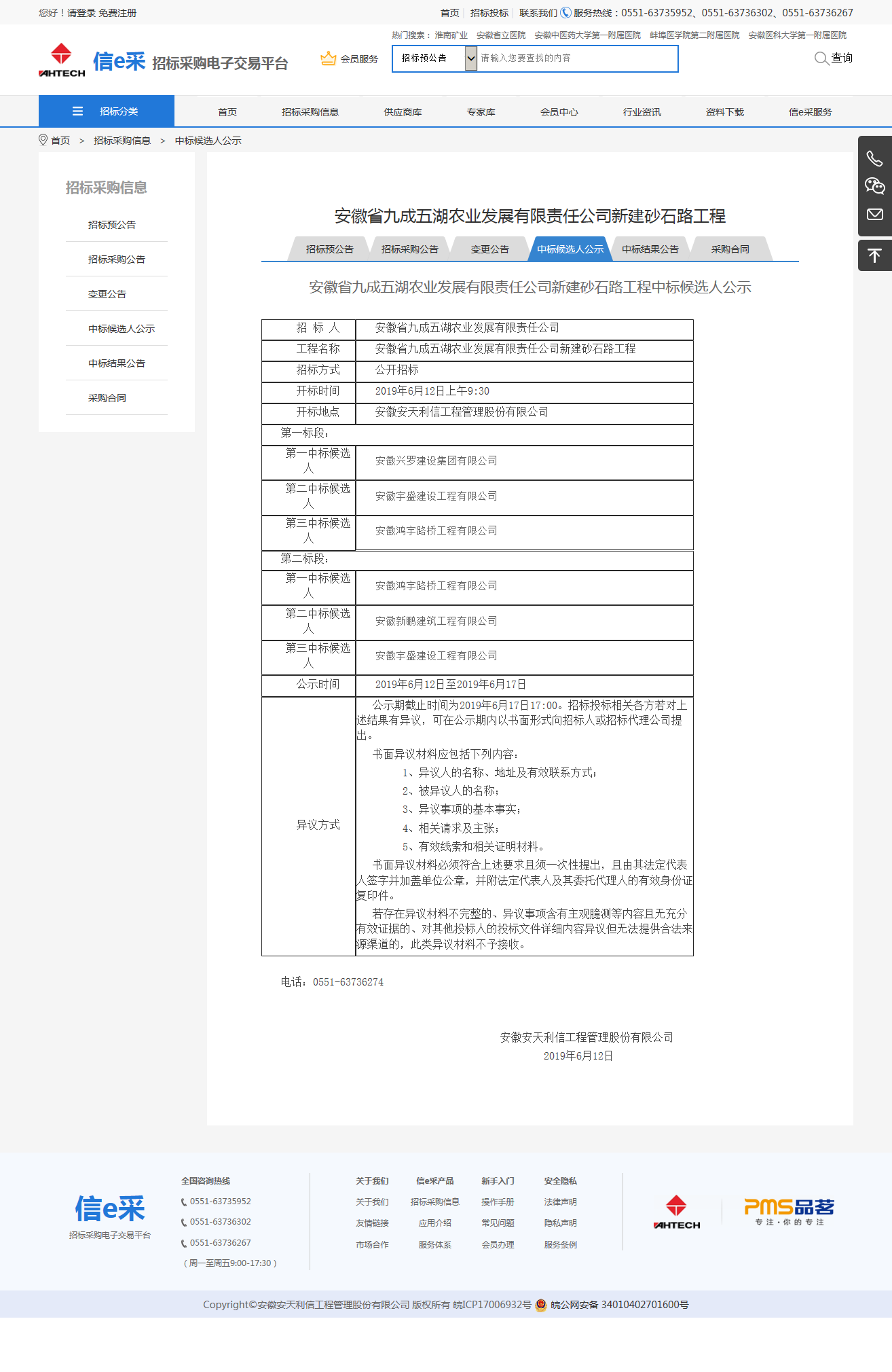Screen dimensions: 892x1372
Task: Open 专家库 in navigation bar
Action: pyautogui.click(x=481, y=112)
